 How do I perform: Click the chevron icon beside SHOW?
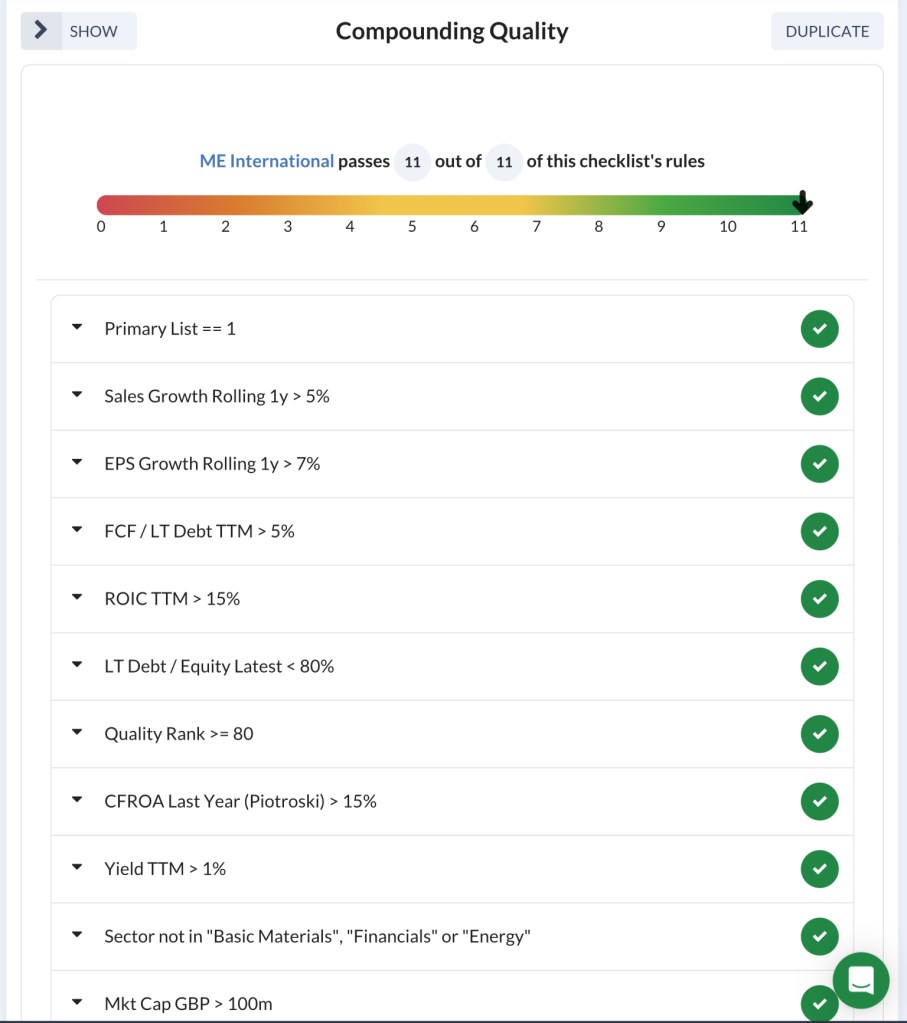click(x=41, y=31)
